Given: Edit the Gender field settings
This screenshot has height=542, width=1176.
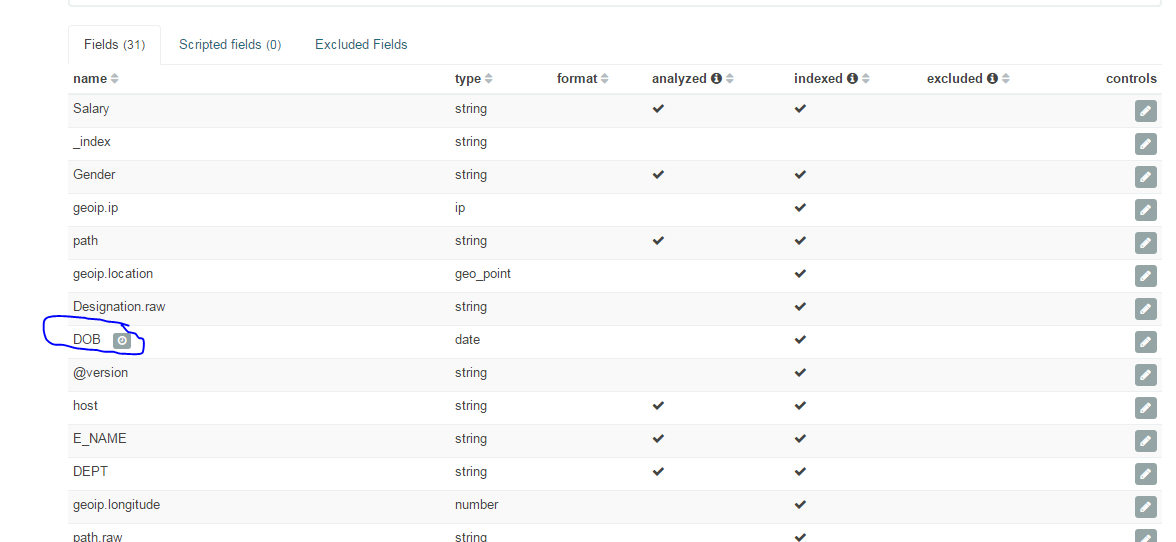Looking at the screenshot, I should point(1146,177).
